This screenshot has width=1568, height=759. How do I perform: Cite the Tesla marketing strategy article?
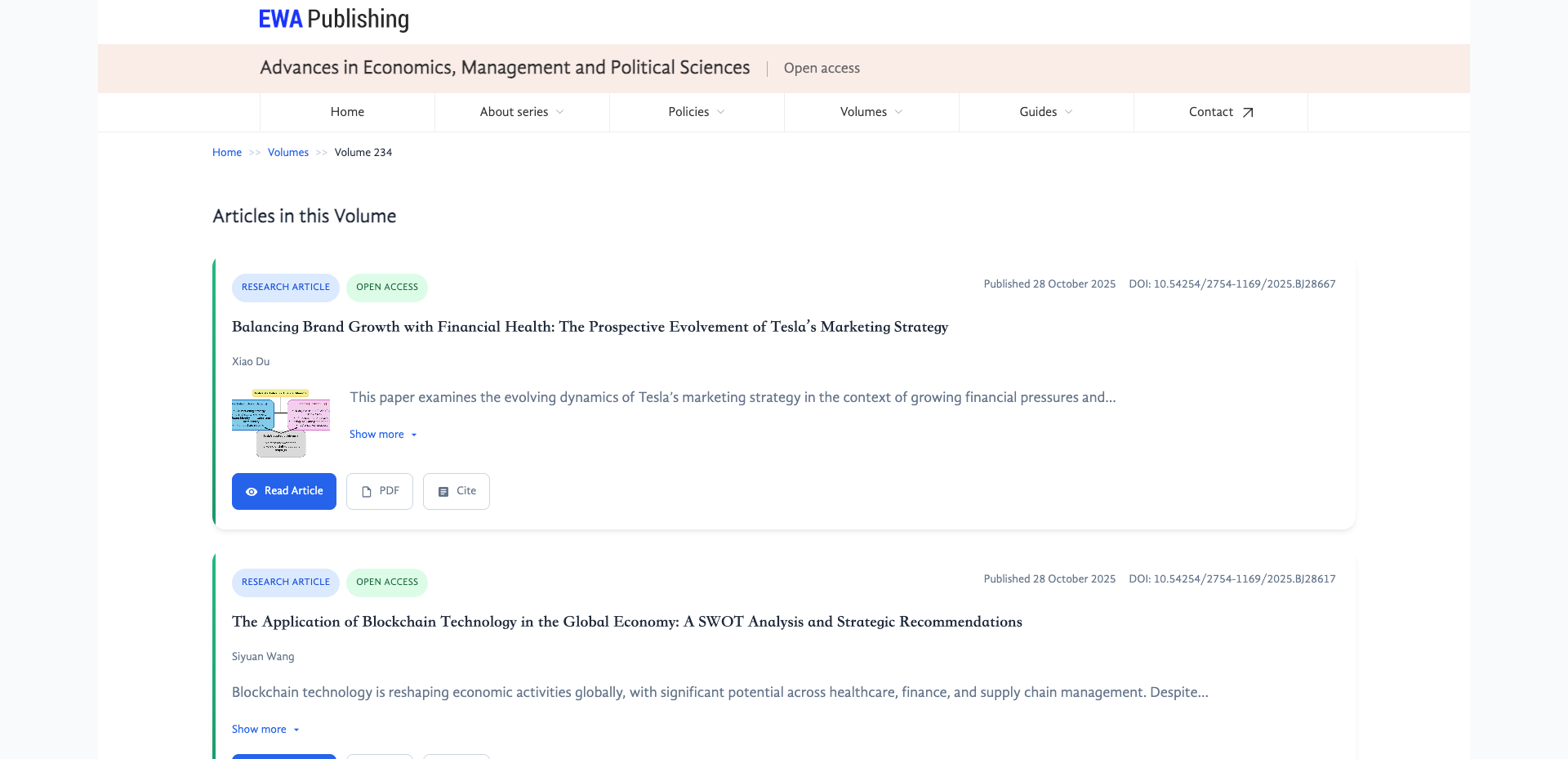click(x=457, y=491)
